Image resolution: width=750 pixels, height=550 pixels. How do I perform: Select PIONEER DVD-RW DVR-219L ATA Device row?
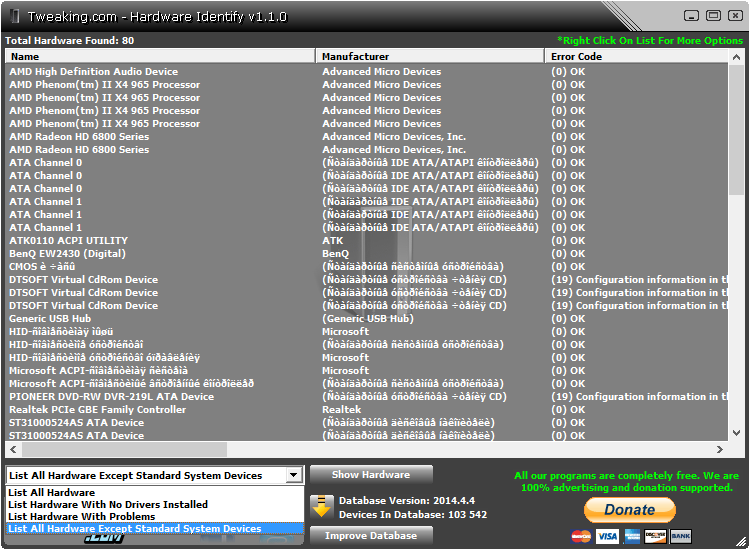pyautogui.click(x=367, y=396)
